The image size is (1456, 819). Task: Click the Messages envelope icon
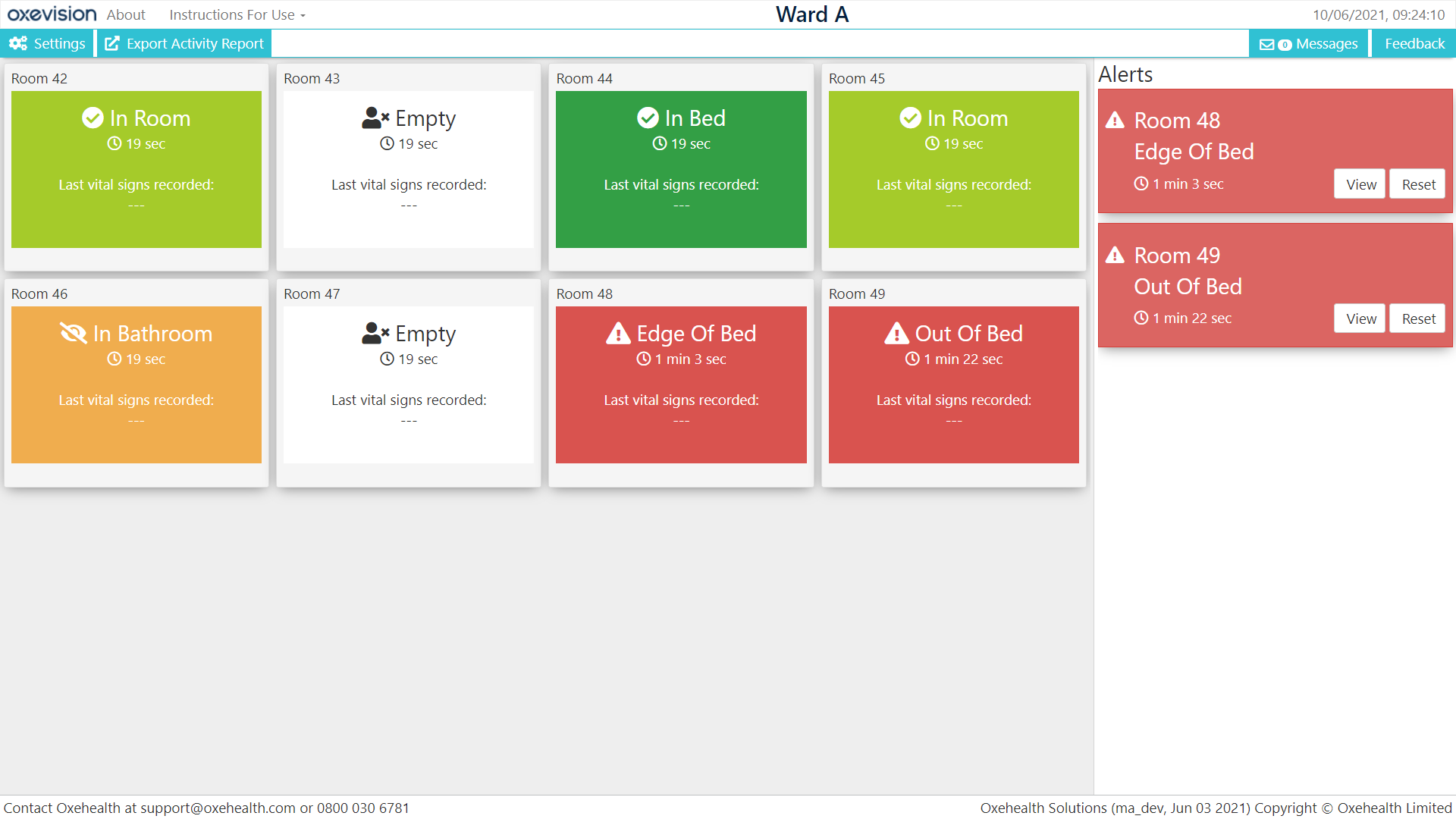coord(1266,44)
